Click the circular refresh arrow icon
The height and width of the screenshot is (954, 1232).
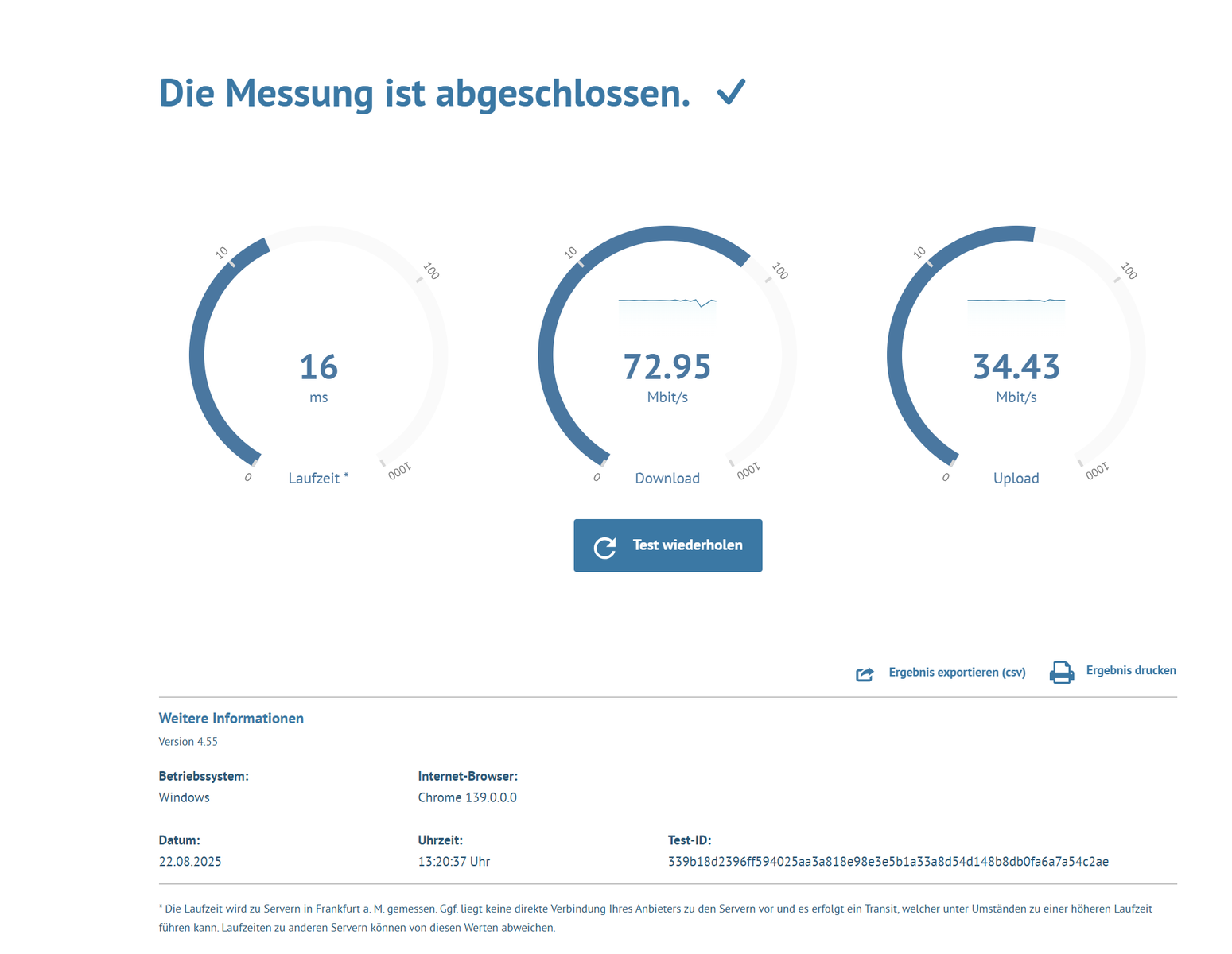point(605,547)
